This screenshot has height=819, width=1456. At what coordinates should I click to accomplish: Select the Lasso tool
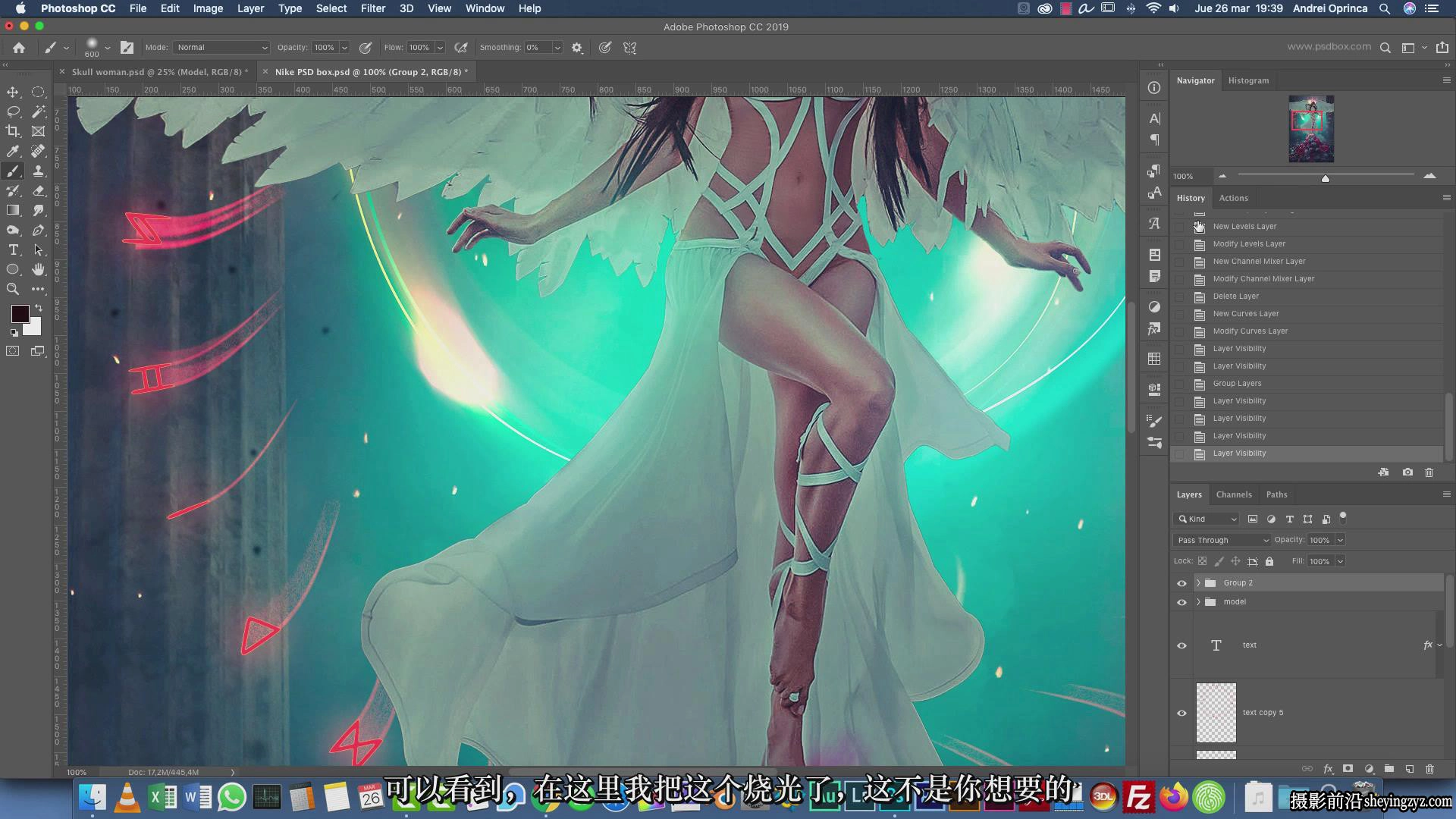point(13,111)
